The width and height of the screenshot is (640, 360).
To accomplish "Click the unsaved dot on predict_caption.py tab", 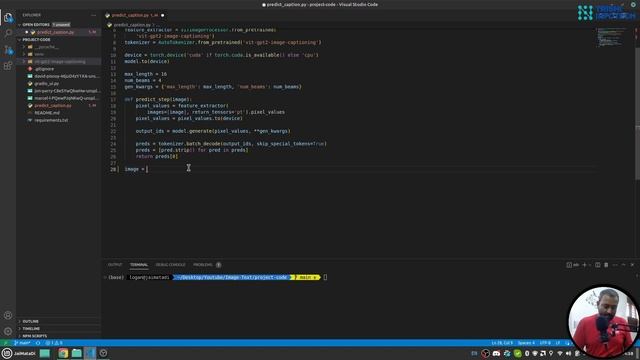I will [162, 15].
